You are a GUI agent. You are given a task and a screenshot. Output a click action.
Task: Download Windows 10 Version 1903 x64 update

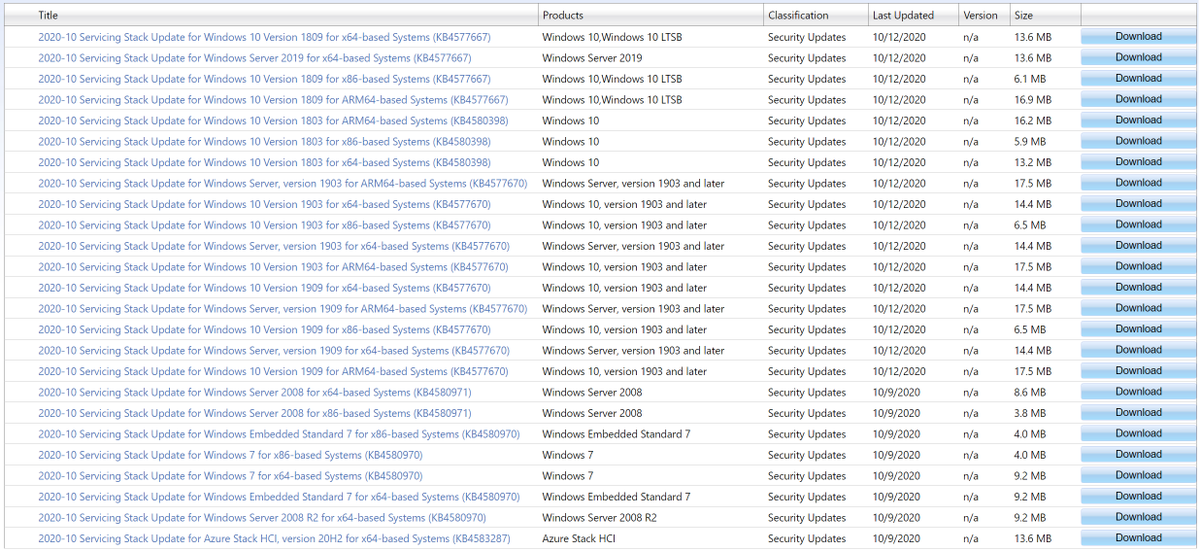point(1139,204)
